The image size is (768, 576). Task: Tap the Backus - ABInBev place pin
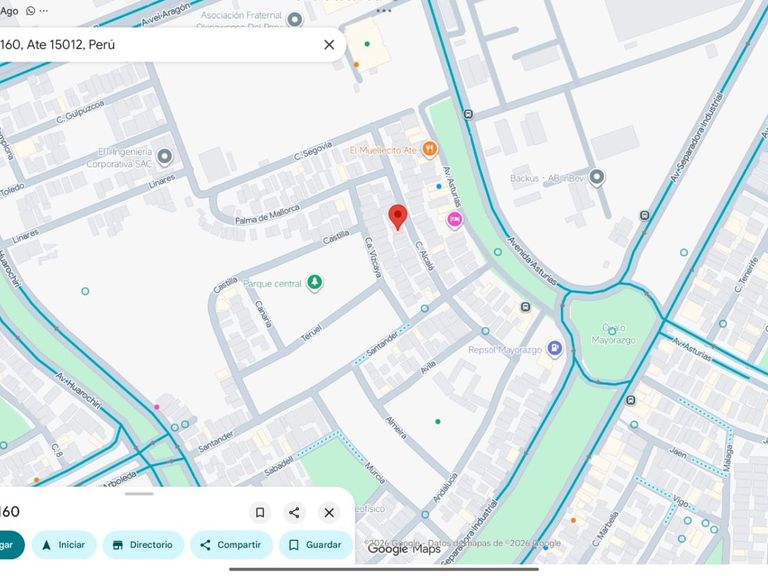click(596, 177)
